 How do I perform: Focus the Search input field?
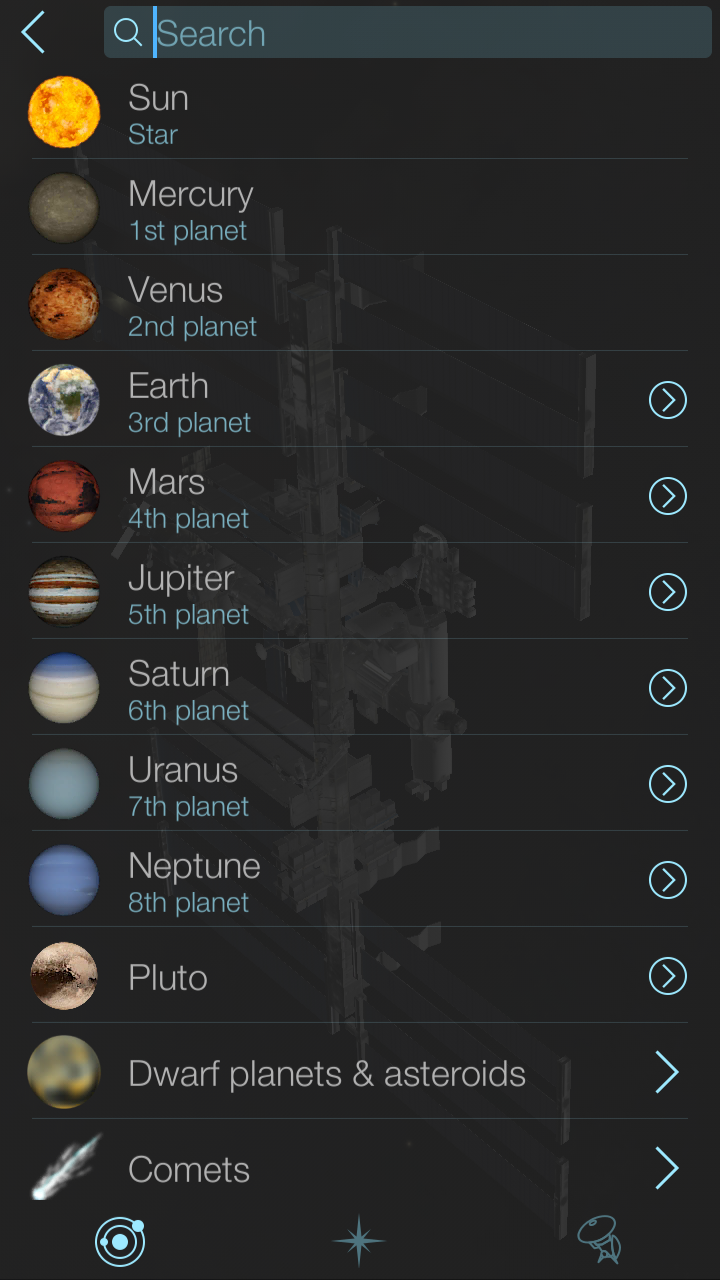click(430, 33)
